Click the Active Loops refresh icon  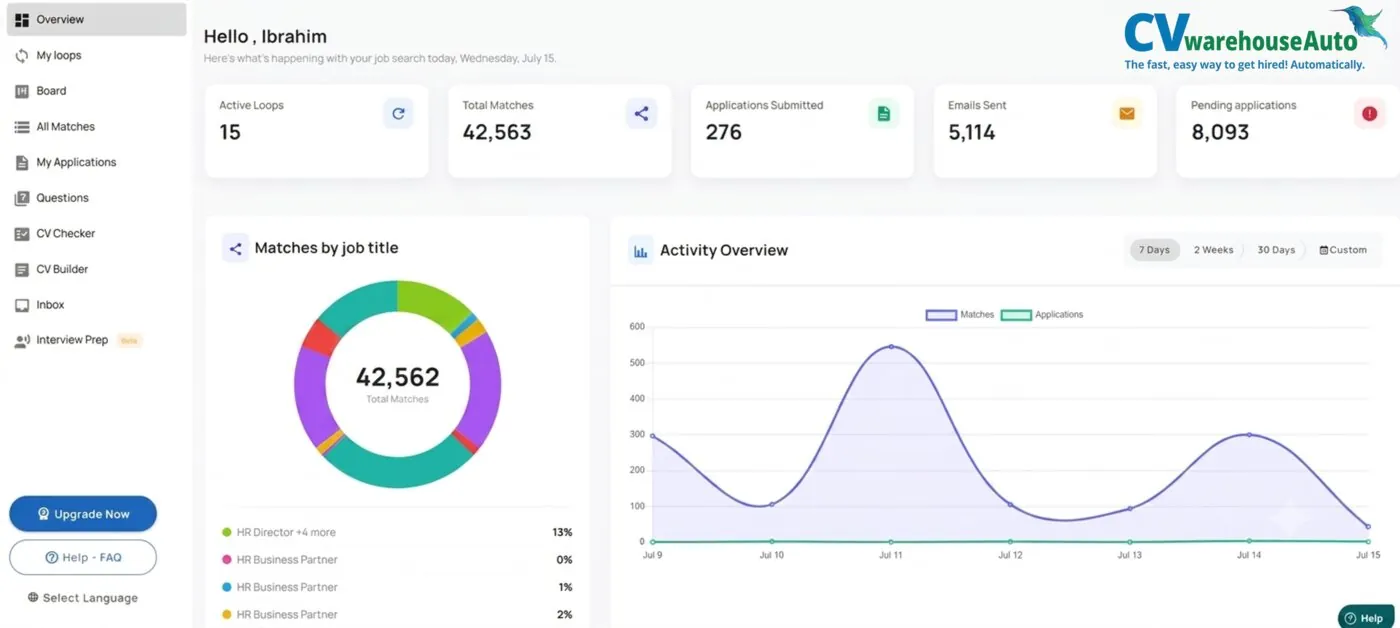tap(398, 114)
